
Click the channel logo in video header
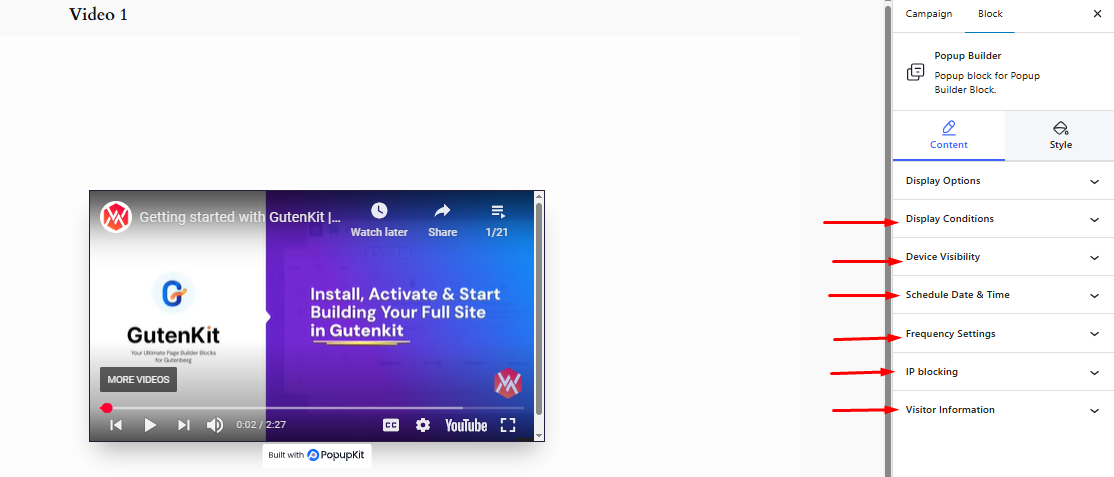(116, 217)
